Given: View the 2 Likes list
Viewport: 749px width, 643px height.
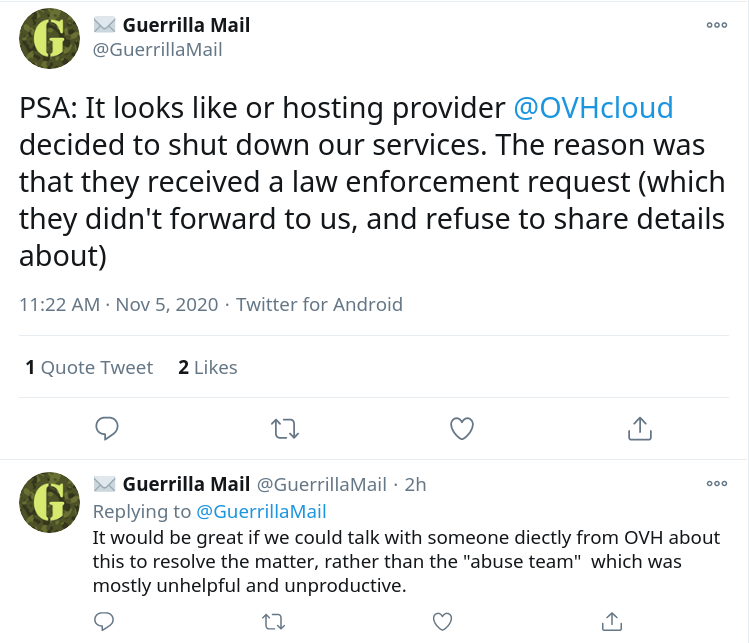Looking at the screenshot, I should pyautogui.click(x=208, y=367).
